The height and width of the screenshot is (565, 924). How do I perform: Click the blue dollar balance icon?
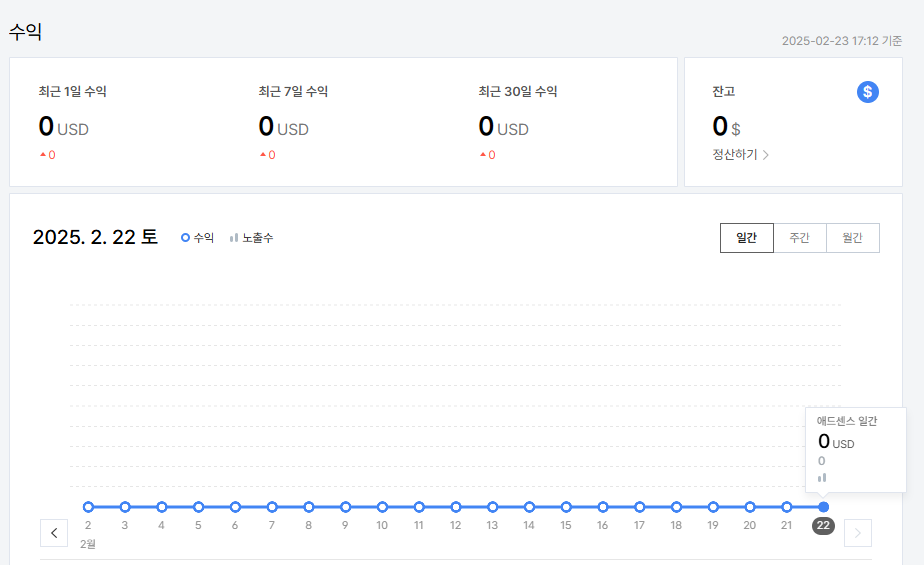pos(867,92)
